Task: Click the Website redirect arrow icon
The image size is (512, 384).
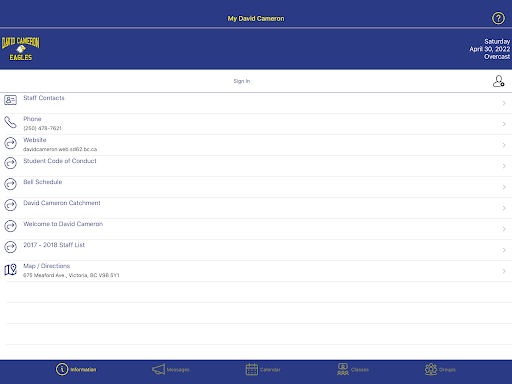Action: pos(10,143)
